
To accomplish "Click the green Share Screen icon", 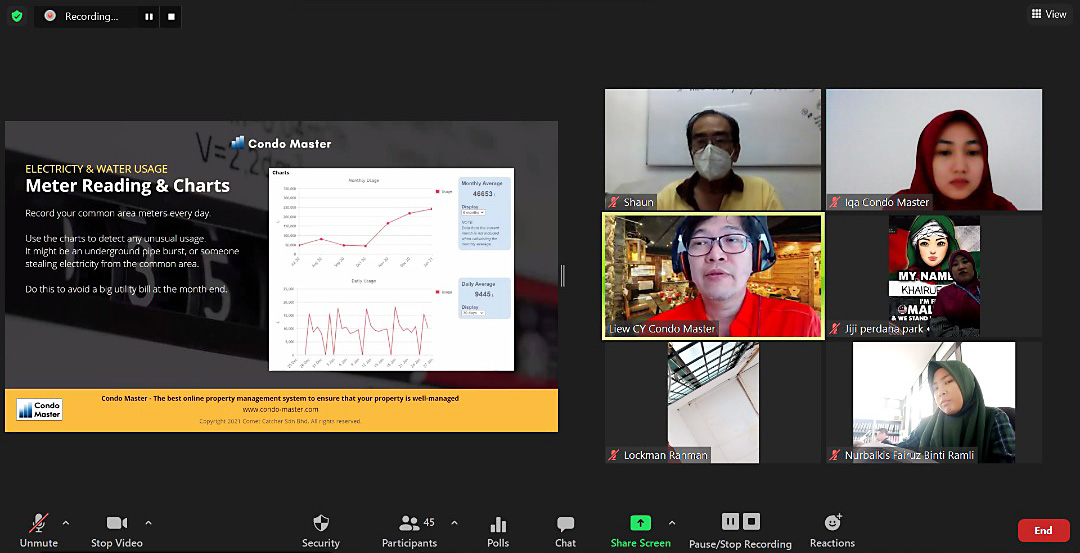I will 640,523.
